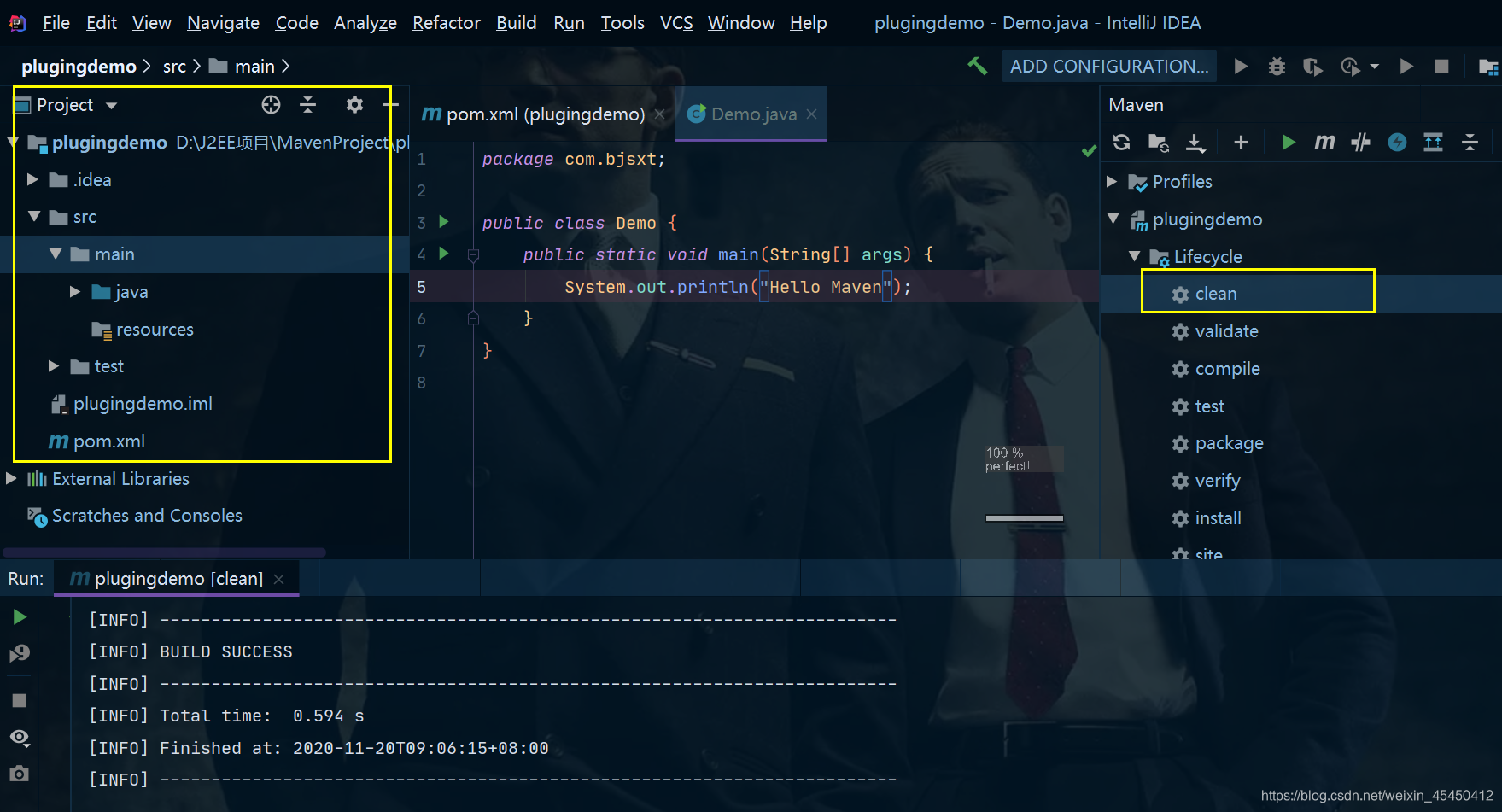Select resources folder in Project tree
The width and height of the screenshot is (1502, 812).
(155, 330)
